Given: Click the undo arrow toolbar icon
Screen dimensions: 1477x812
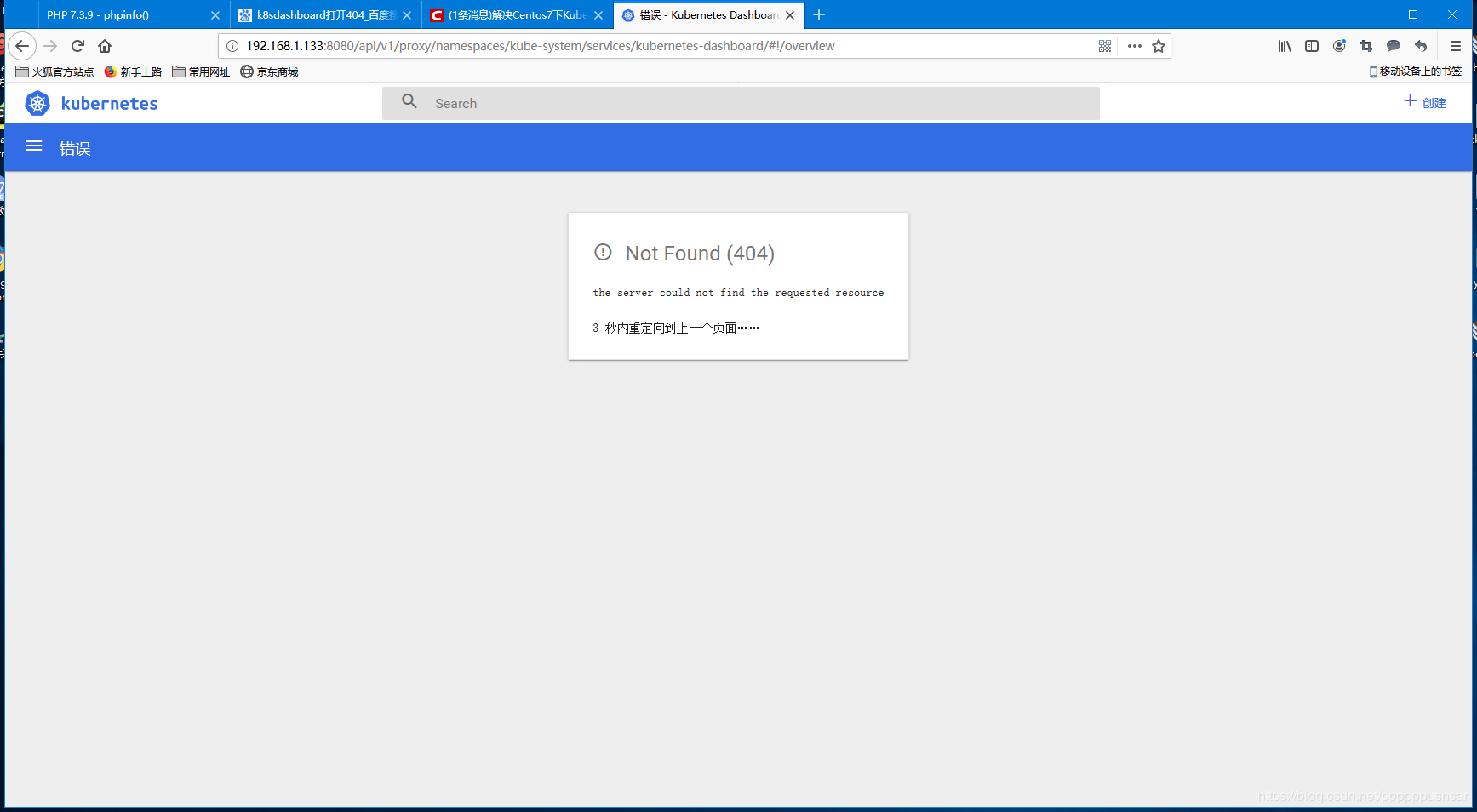Looking at the screenshot, I should coord(1421,46).
